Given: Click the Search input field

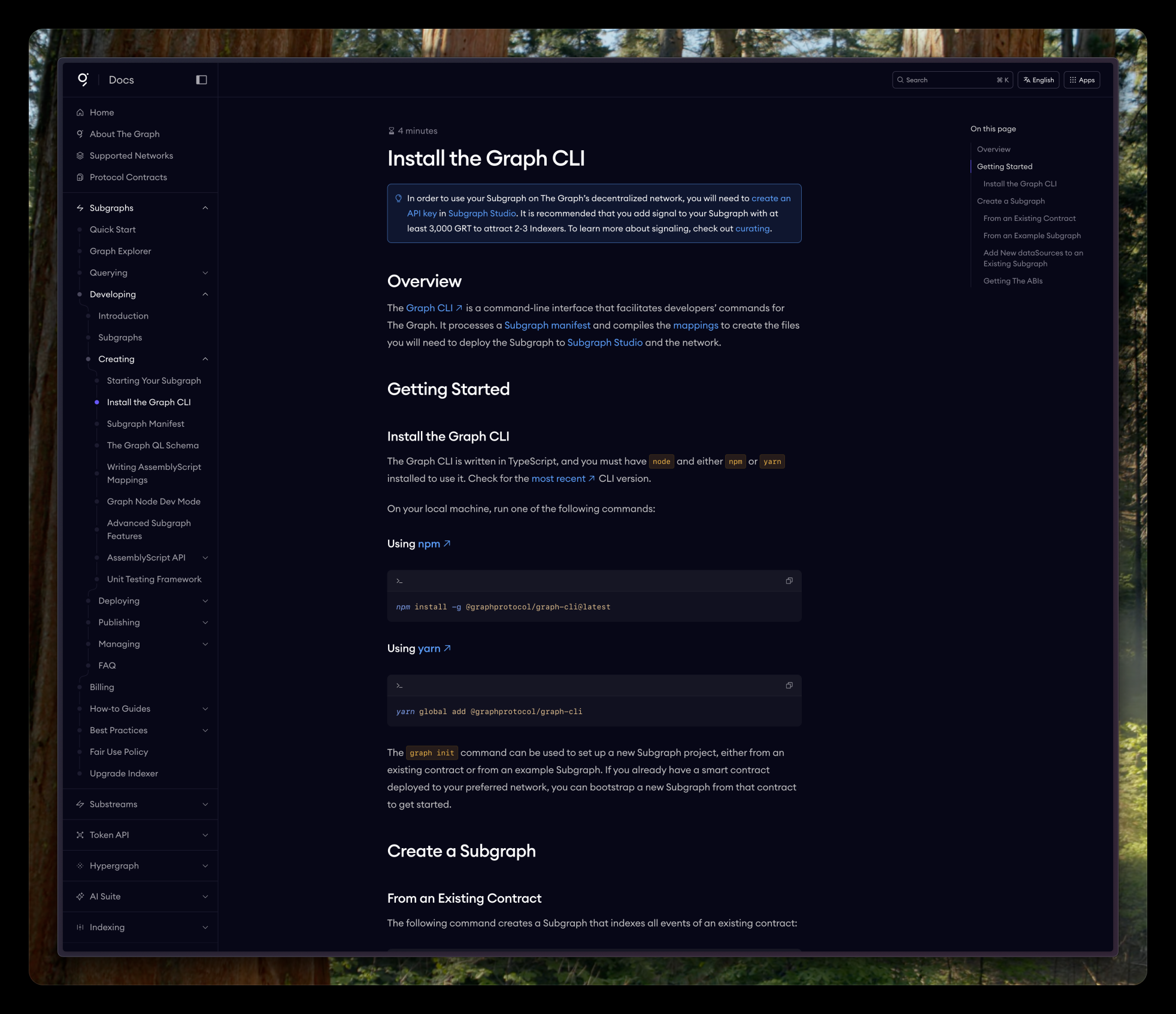Looking at the screenshot, I should coord(952,80).
